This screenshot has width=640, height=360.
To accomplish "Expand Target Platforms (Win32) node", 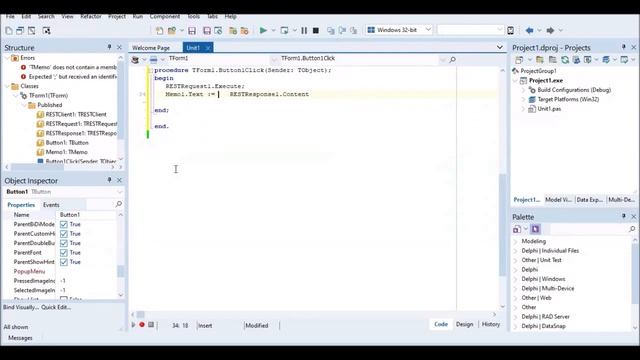I will pos(523,99).
